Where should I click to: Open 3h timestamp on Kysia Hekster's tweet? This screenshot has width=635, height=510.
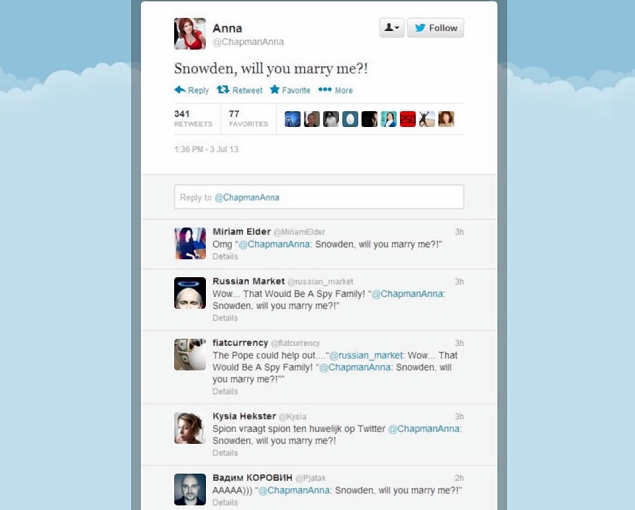coord(459,416)
